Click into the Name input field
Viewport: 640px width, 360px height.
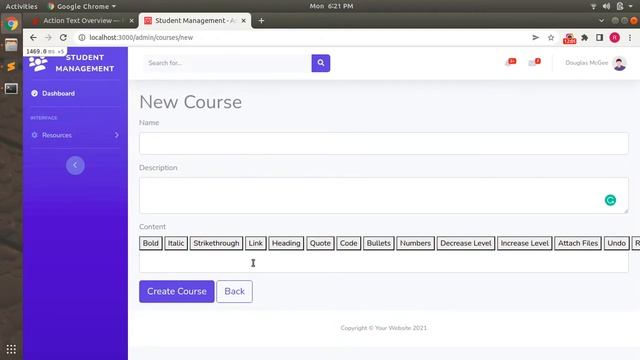pyautogui.click(x=384, y=143)
